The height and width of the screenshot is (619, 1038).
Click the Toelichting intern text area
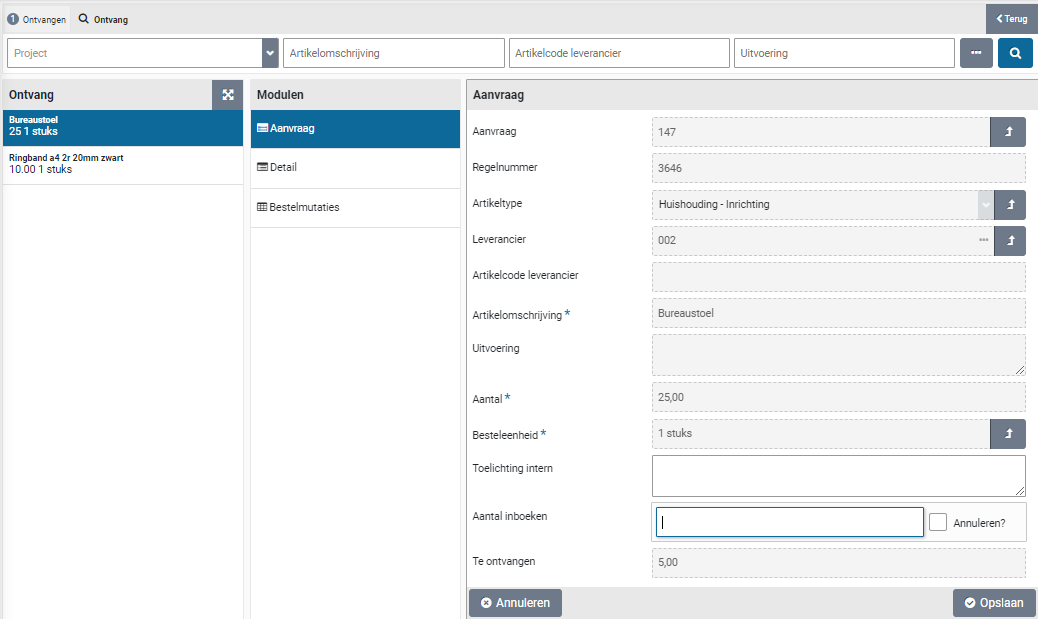[838, 476]
